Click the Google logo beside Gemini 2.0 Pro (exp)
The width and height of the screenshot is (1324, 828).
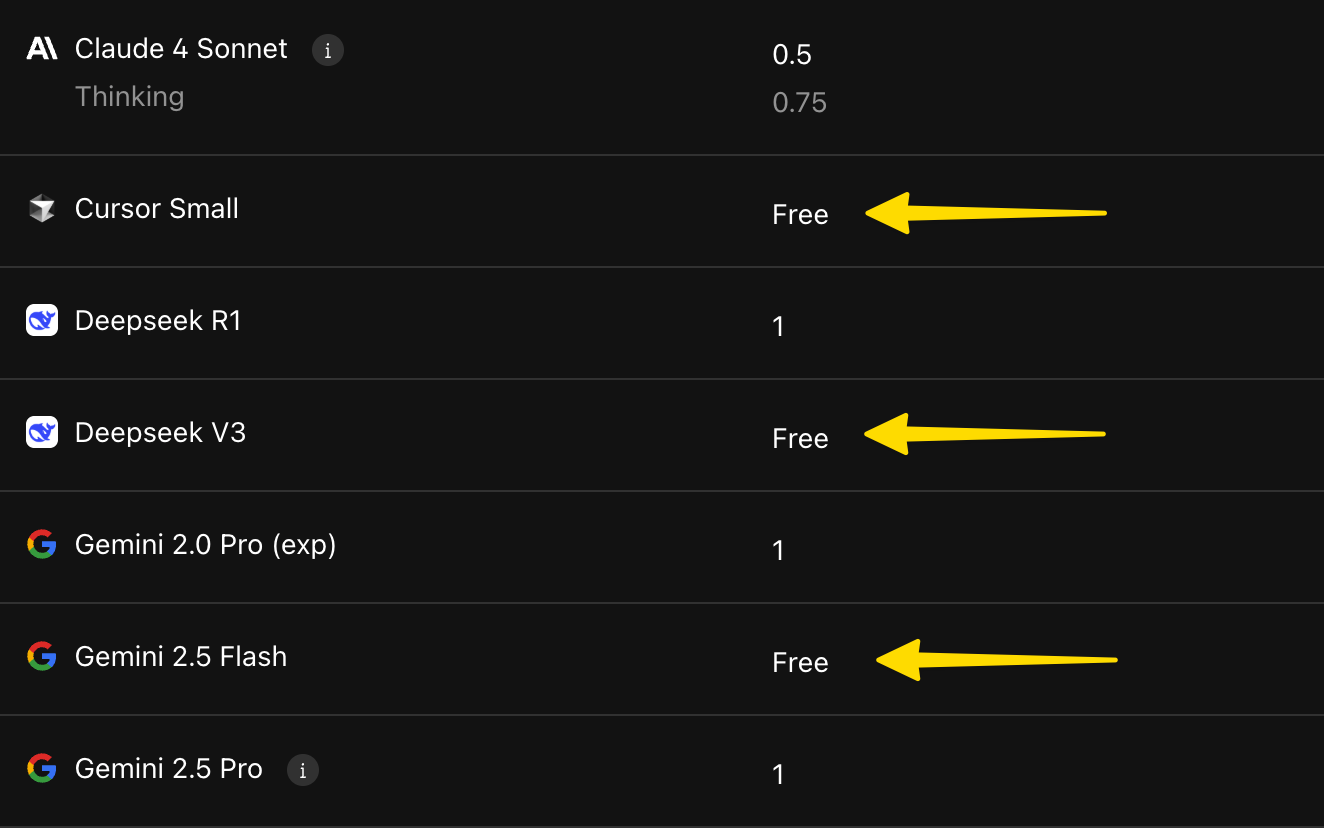tap(41, 545)
